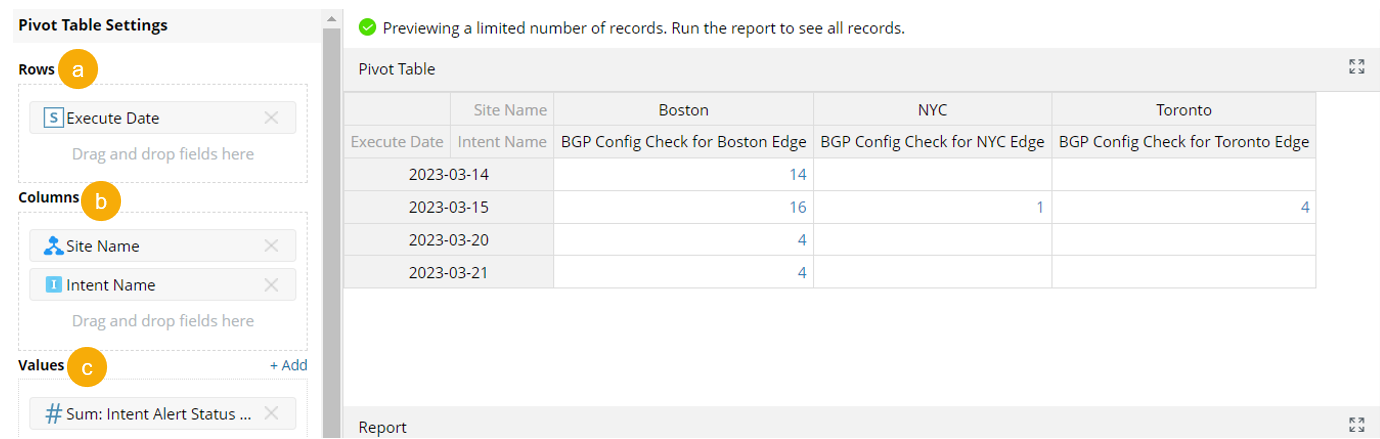Remove Sum Intent Alert Status value

coord(271,414)
